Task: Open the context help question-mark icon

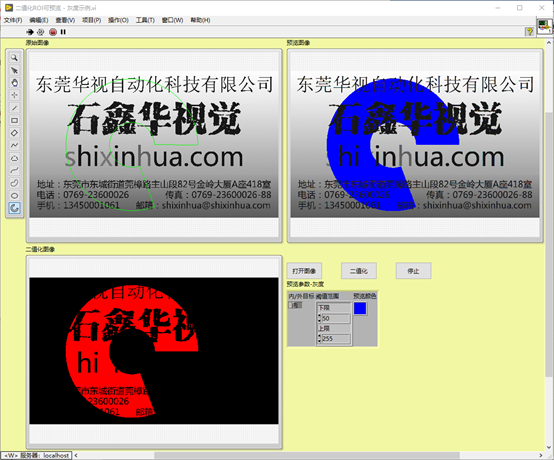Action: tap(529, 31)
